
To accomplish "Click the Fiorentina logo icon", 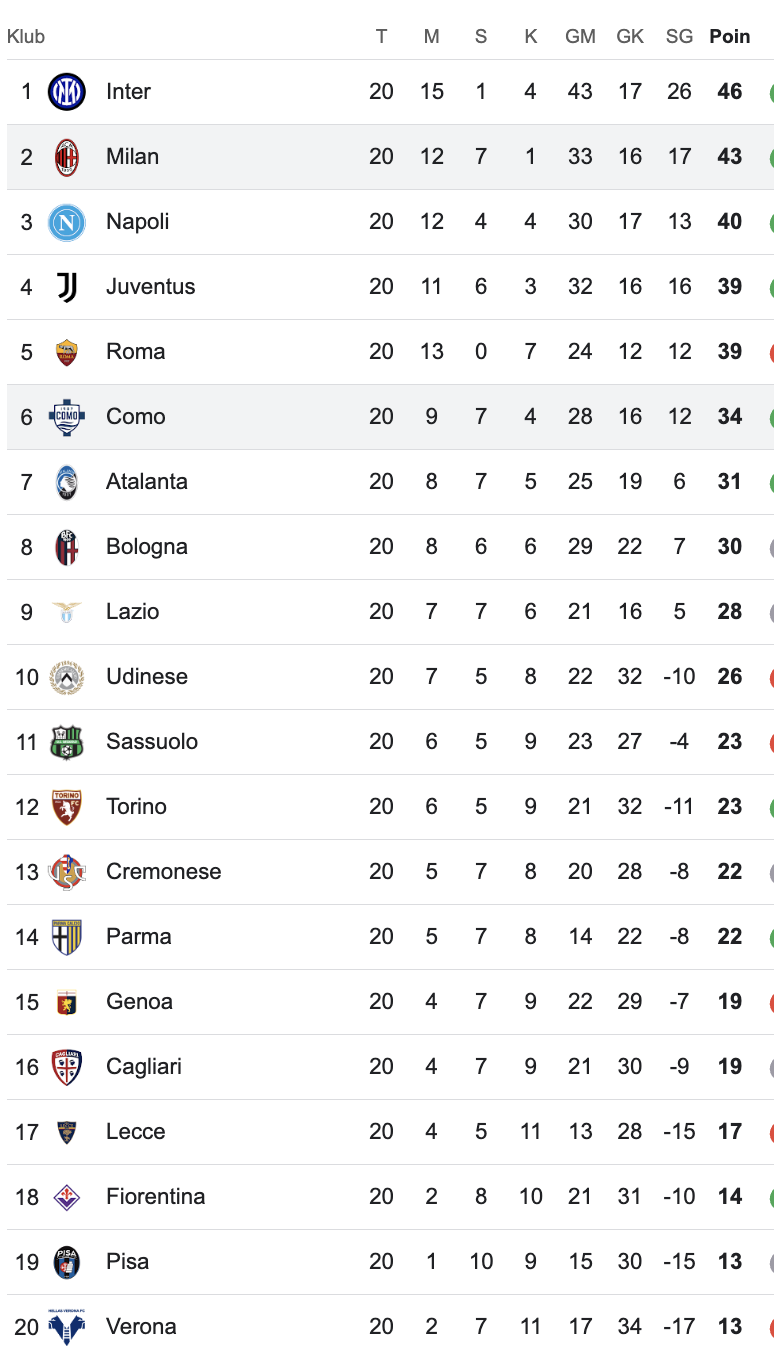I will click(x=67, y=1197).
